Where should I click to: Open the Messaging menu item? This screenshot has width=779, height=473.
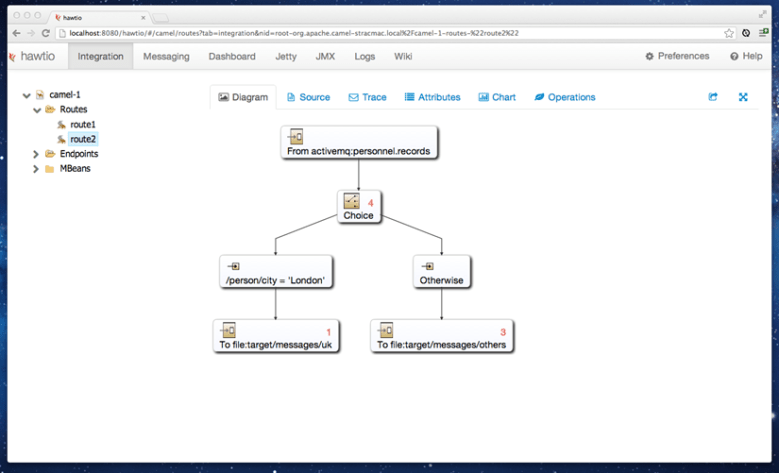click(x=166, y=57)
